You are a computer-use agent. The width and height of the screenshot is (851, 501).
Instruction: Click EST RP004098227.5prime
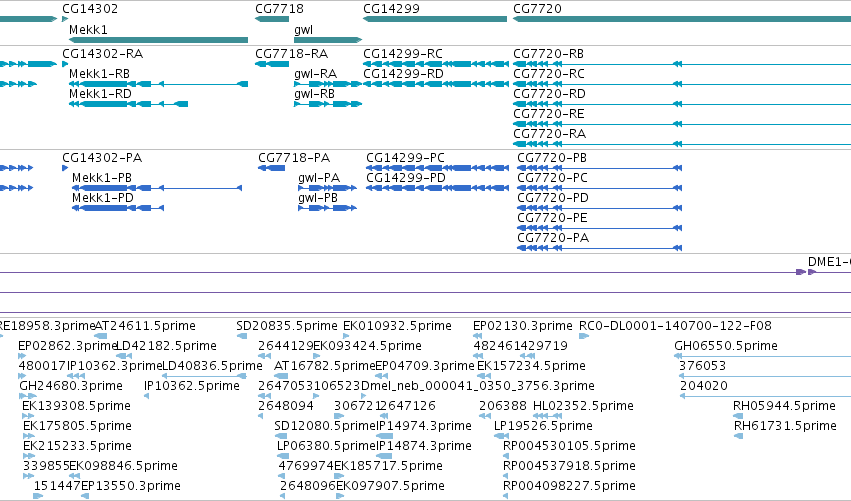tap(569, 487)
